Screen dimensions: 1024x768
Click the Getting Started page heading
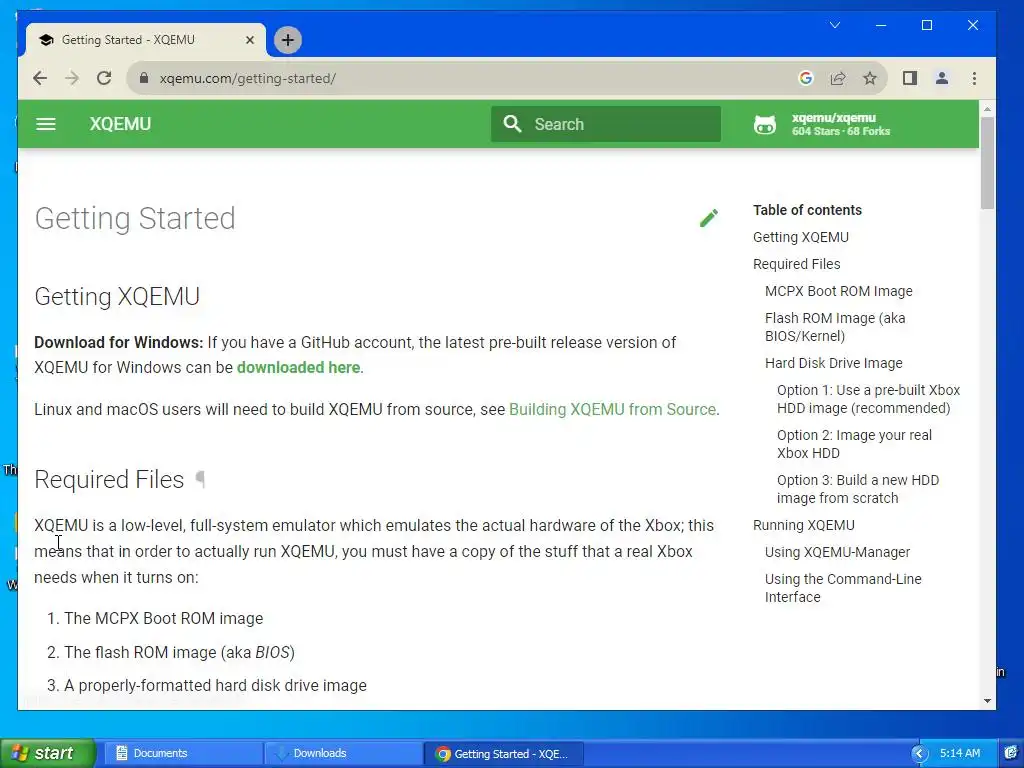135,218
